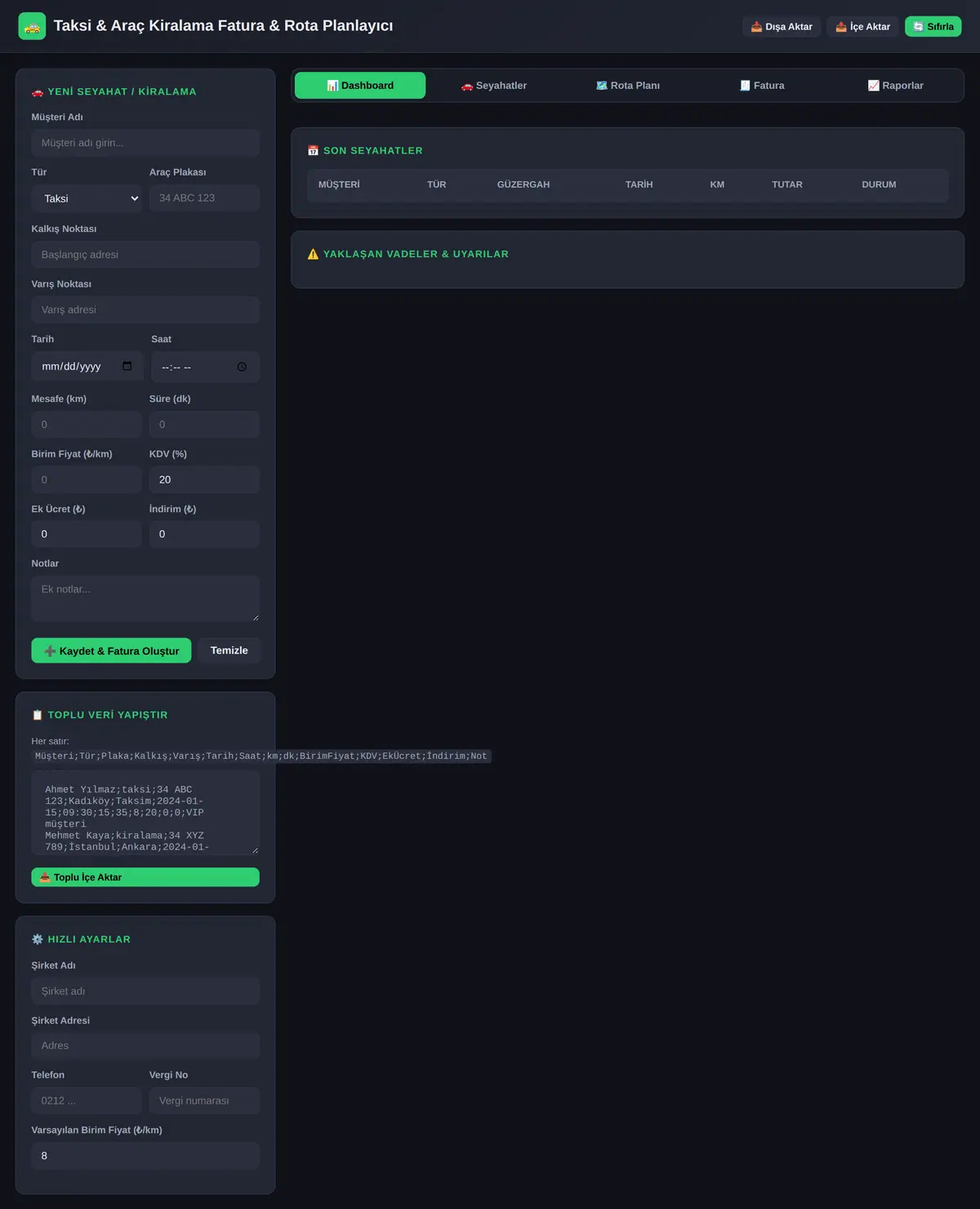This screenshot has width=980, height=1209.
Task: Go to the Rota Planı tab
Action: tap(628, 86)
